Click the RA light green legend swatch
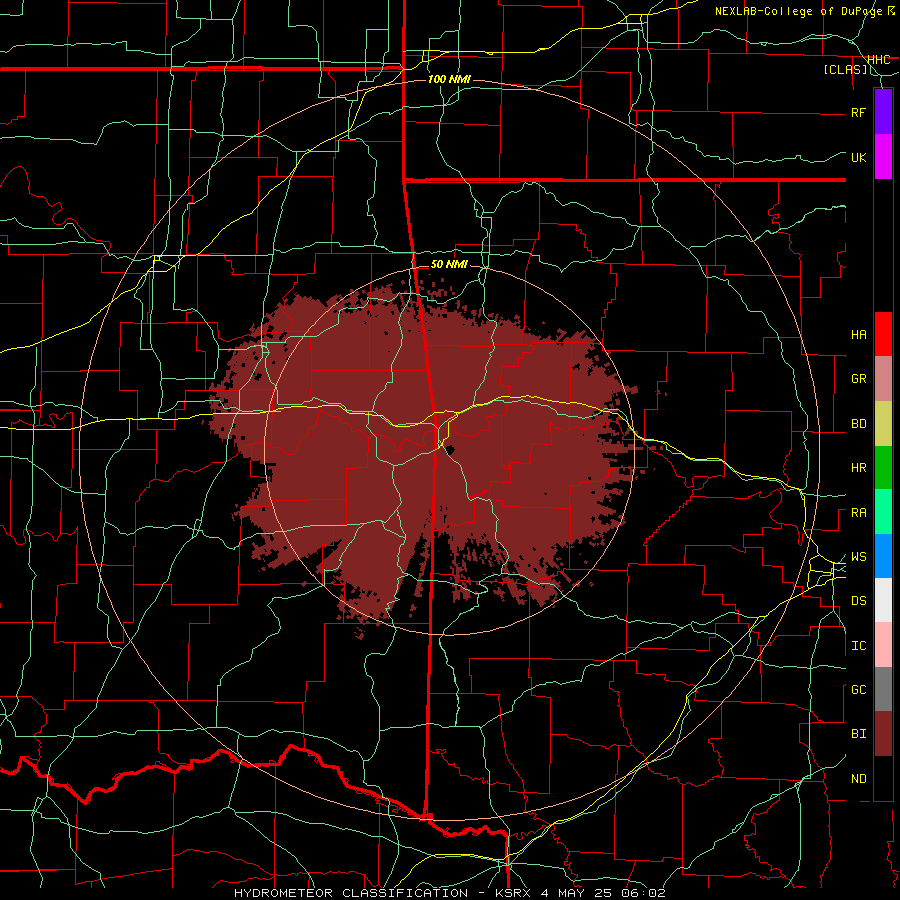Image resolution: width=900 pixels, height=900 pixels. (x=883, y=512)
